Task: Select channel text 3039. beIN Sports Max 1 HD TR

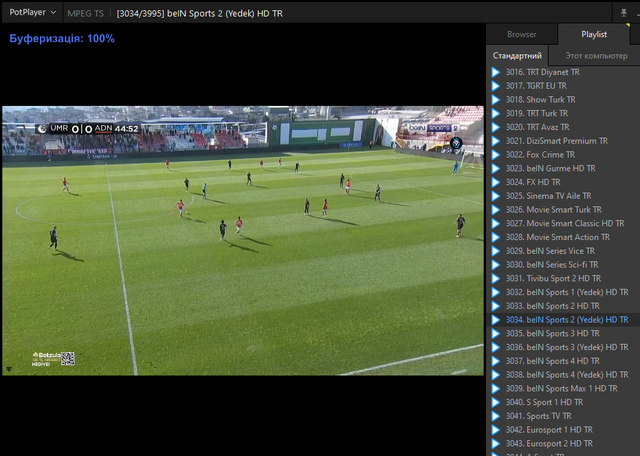Action: (x=562, y=389)
